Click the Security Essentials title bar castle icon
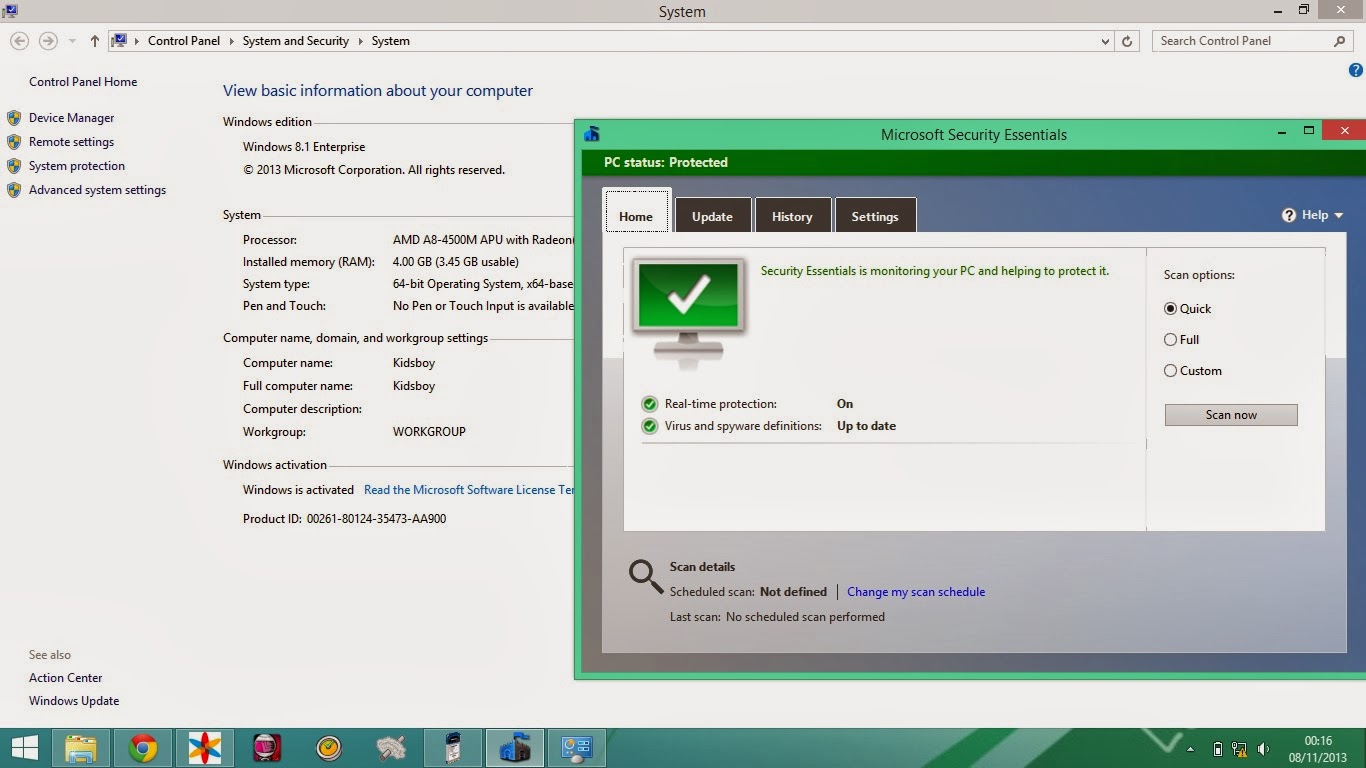This screenshot has width=1366, height=768. 592,134
